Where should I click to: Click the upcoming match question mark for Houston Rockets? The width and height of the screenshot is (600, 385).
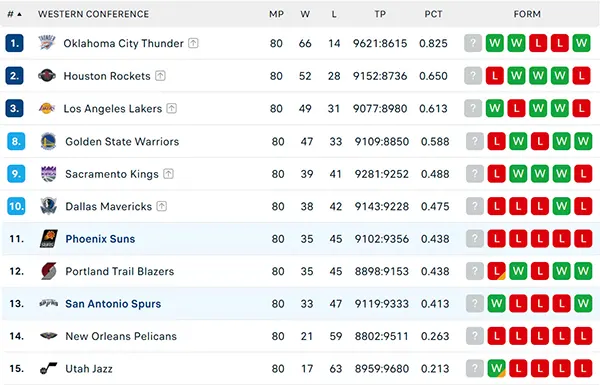coord(473,75)
